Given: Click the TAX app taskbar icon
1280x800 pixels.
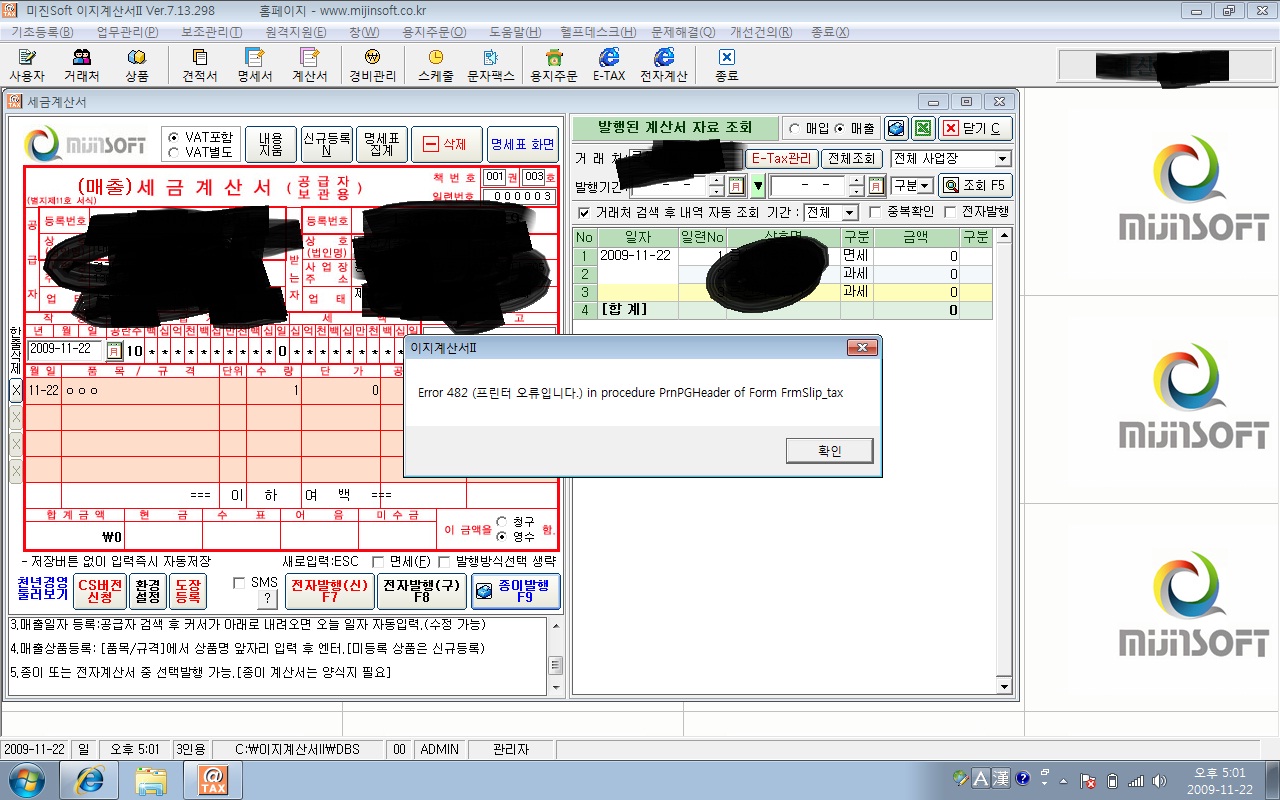Looking at the screenshot, I should coord(212,779).
